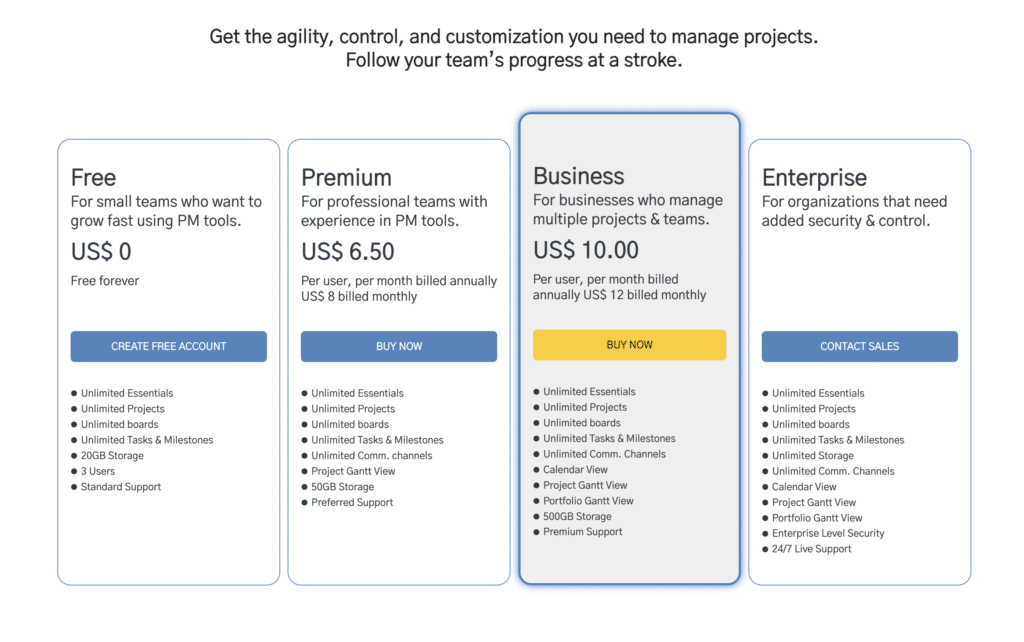This screenshot has width=1024, height=642.
Task: Click the CONTACT SALES button
Action: point(859,346)
